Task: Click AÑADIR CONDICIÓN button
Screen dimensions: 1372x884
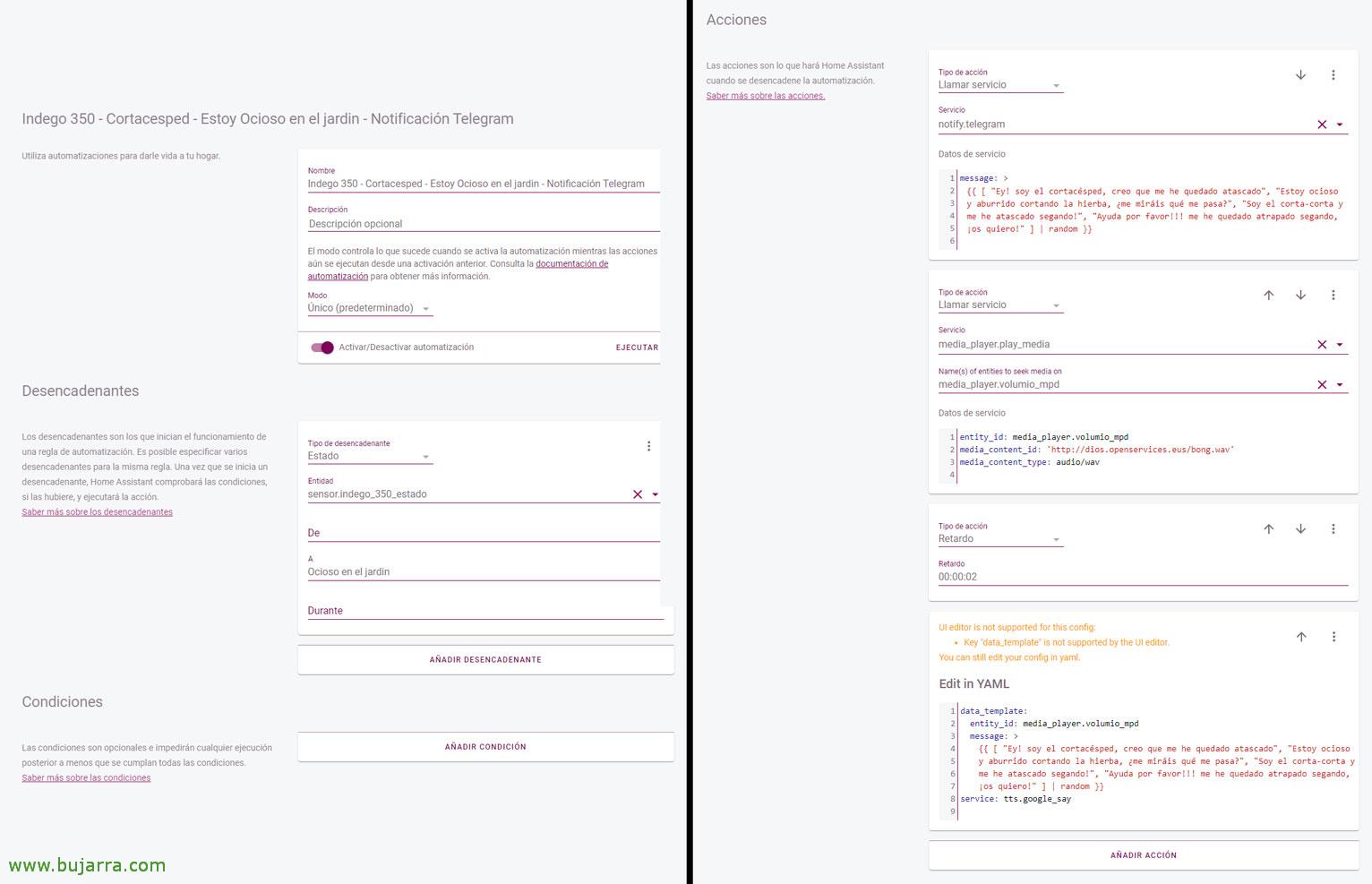Action: click(x=485, y=747)
